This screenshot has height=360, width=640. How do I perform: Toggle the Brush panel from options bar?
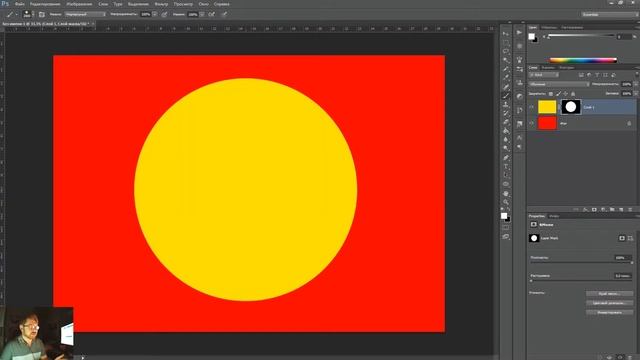pyautogui.click(x=42, y=14)
